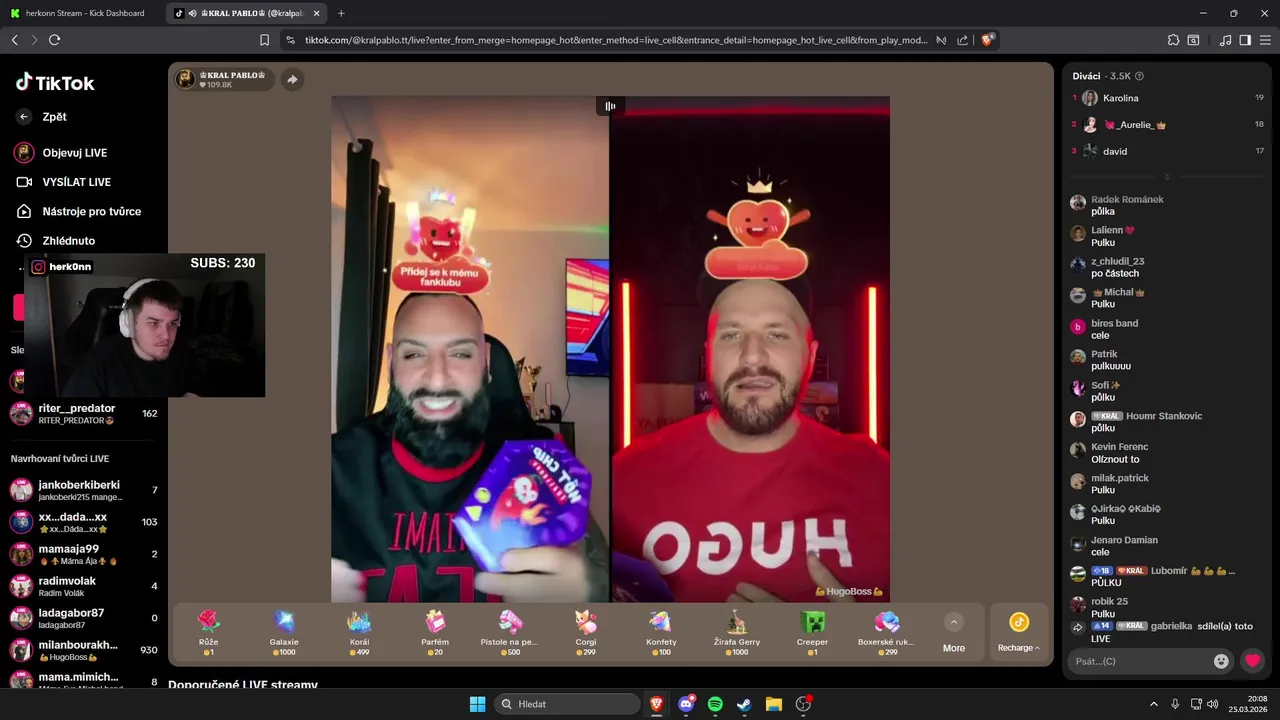
Task: Send the Galaxie gift
Action: tap(284, 633)
